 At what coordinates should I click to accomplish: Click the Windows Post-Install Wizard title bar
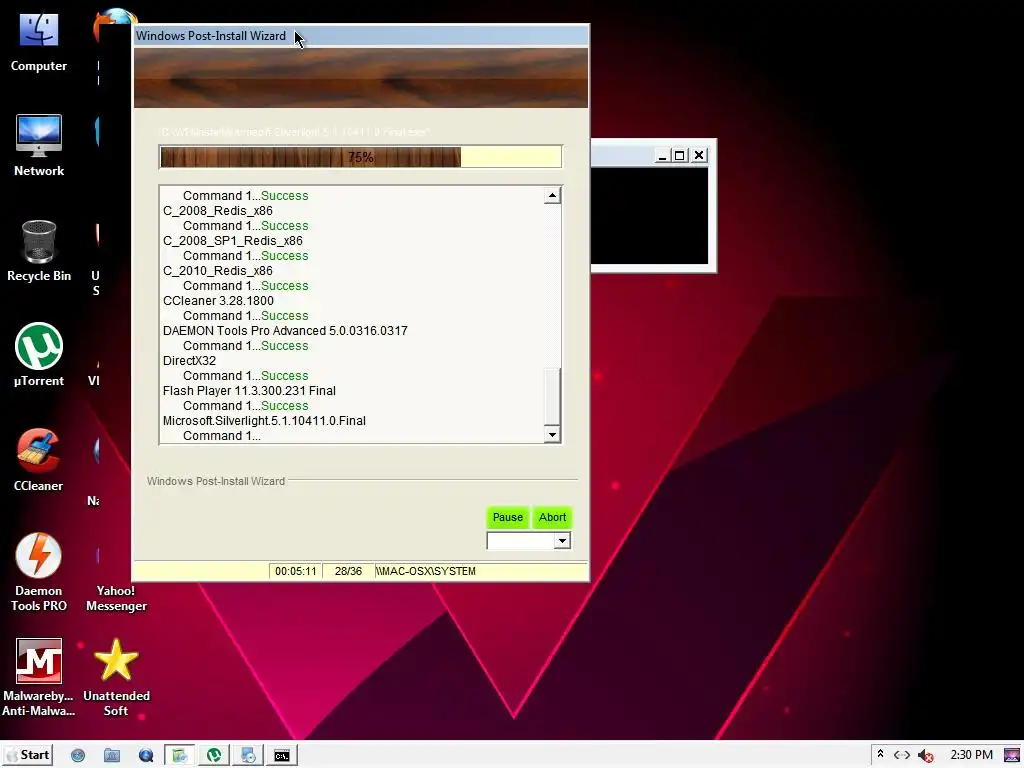pyautogui.click(x=360, y=36)
